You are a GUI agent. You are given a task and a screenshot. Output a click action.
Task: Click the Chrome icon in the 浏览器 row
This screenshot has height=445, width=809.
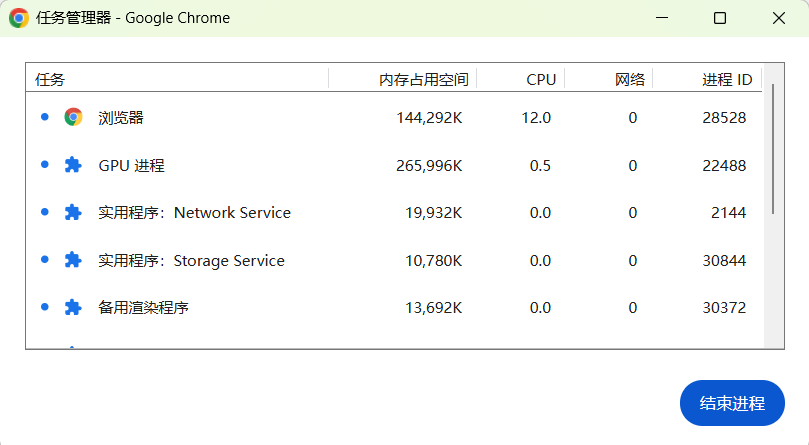pyautogui.click(x=73, y=117)
